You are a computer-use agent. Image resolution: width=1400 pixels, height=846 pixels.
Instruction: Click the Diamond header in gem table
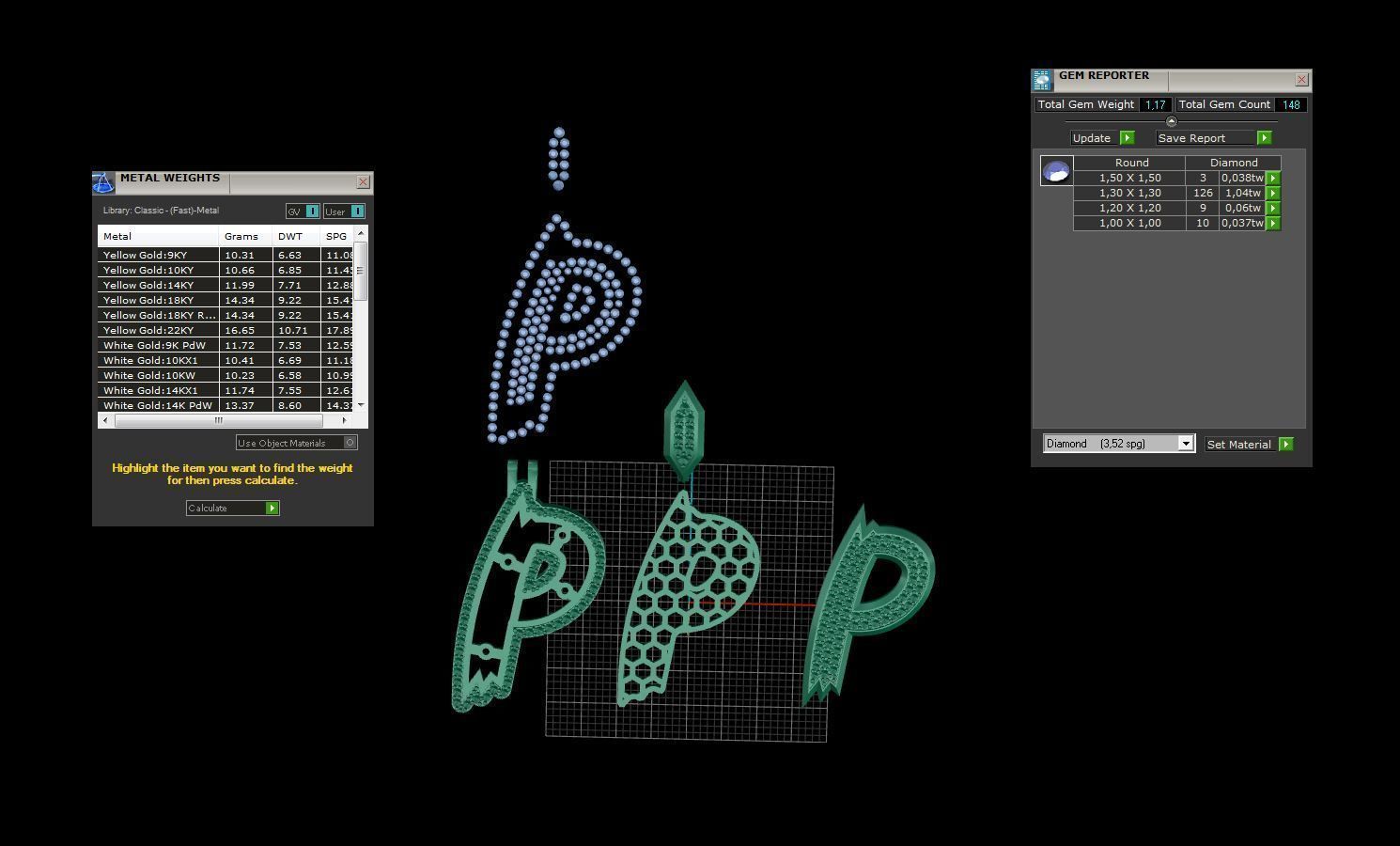click(x=1234, y=163)
